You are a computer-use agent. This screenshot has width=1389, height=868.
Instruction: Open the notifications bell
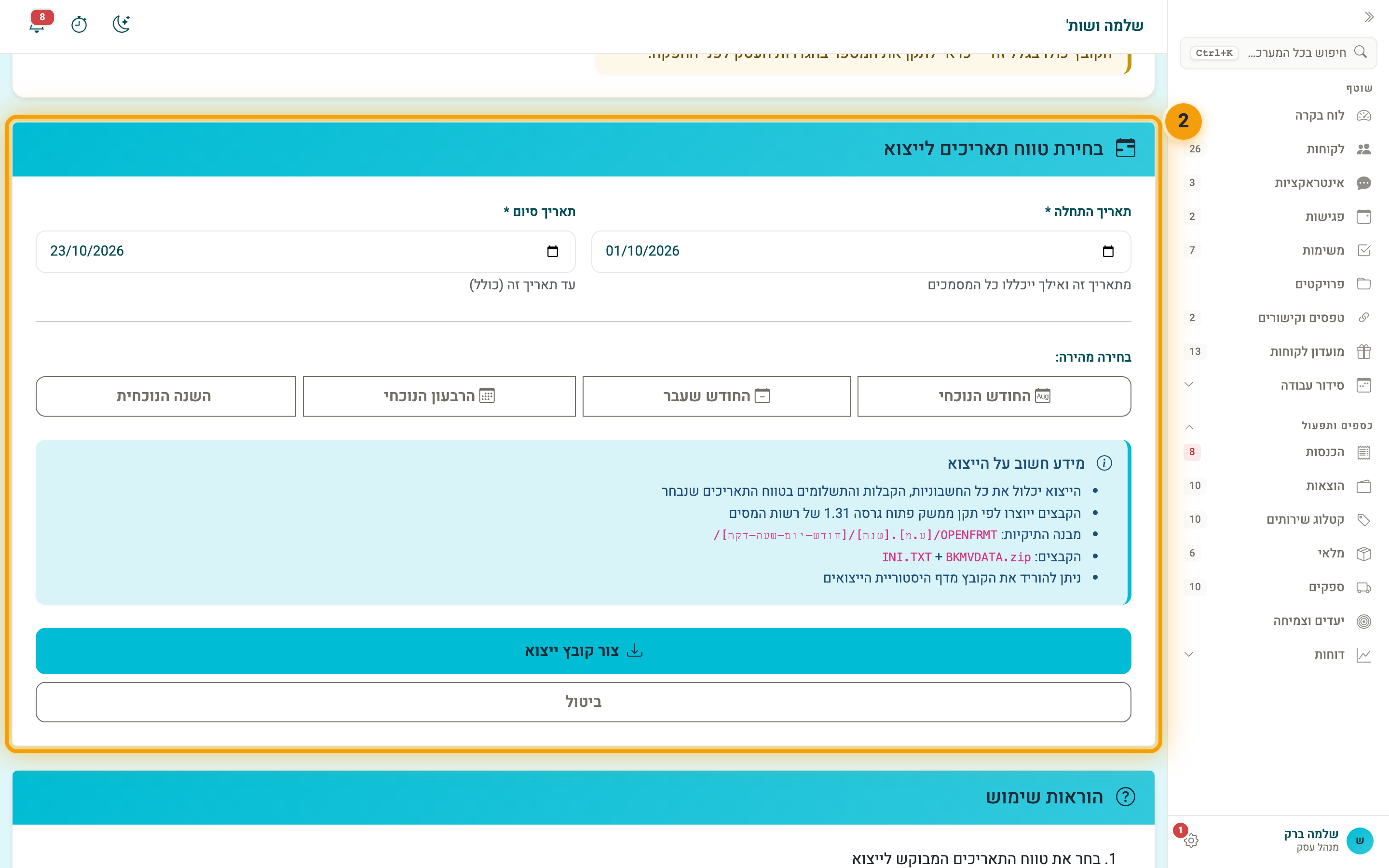[37, 24]
